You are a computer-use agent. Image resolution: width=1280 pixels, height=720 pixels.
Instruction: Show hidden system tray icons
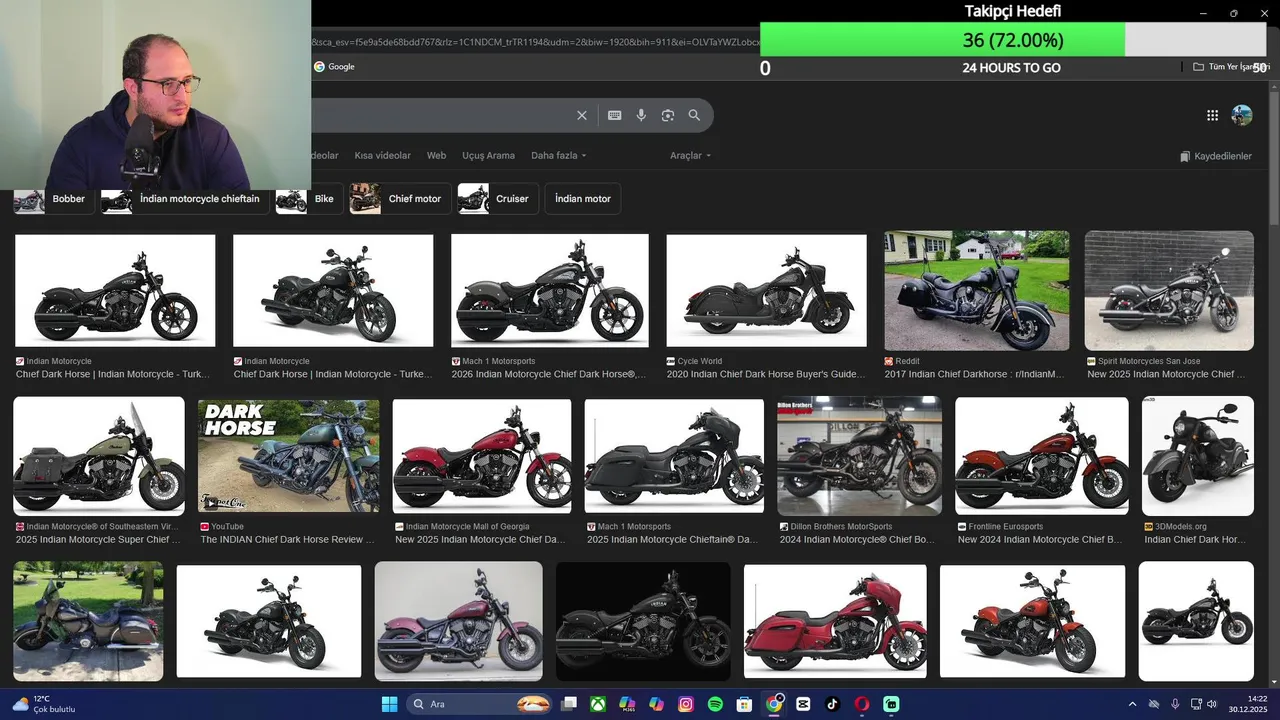[1132, 704]
